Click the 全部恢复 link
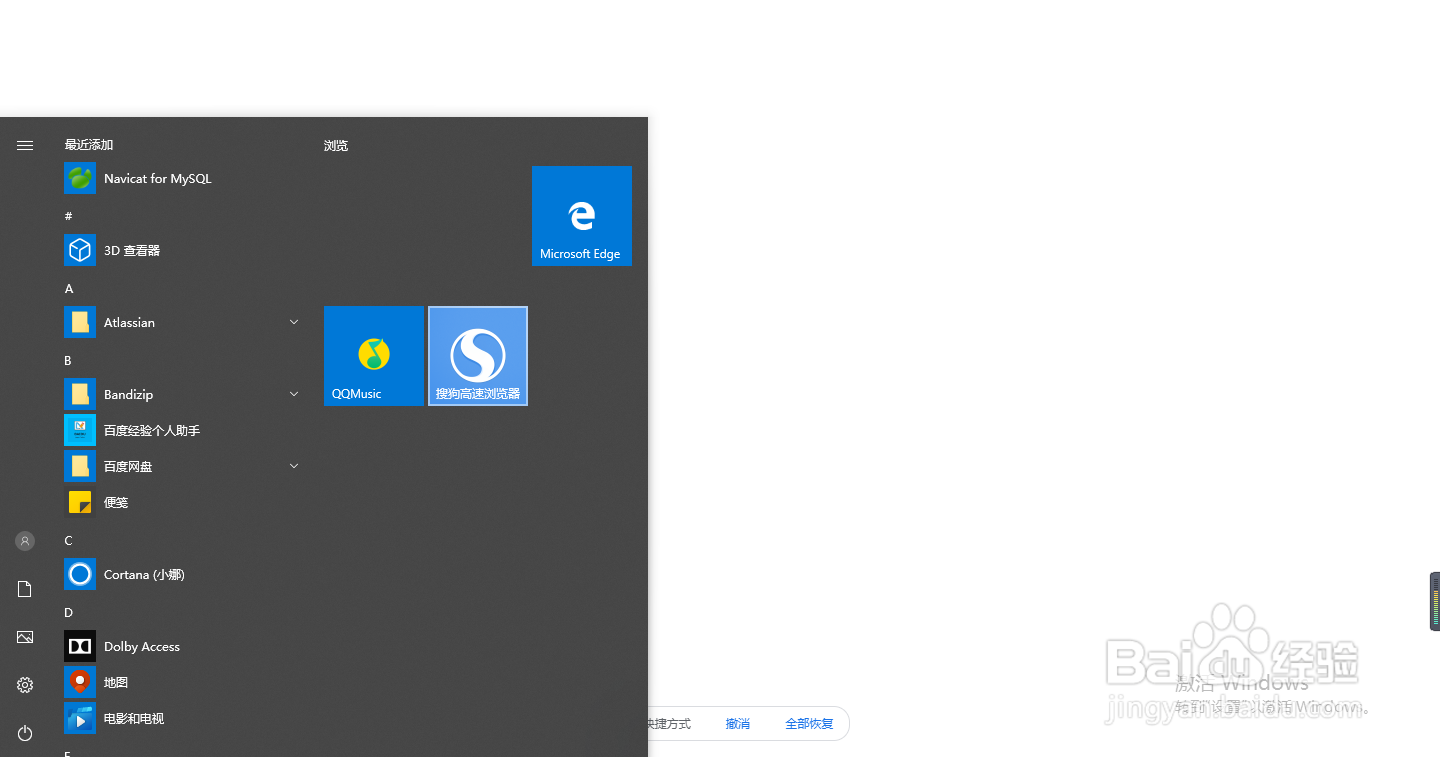This screenshot has width=1440, height=757. pos(809,724)
